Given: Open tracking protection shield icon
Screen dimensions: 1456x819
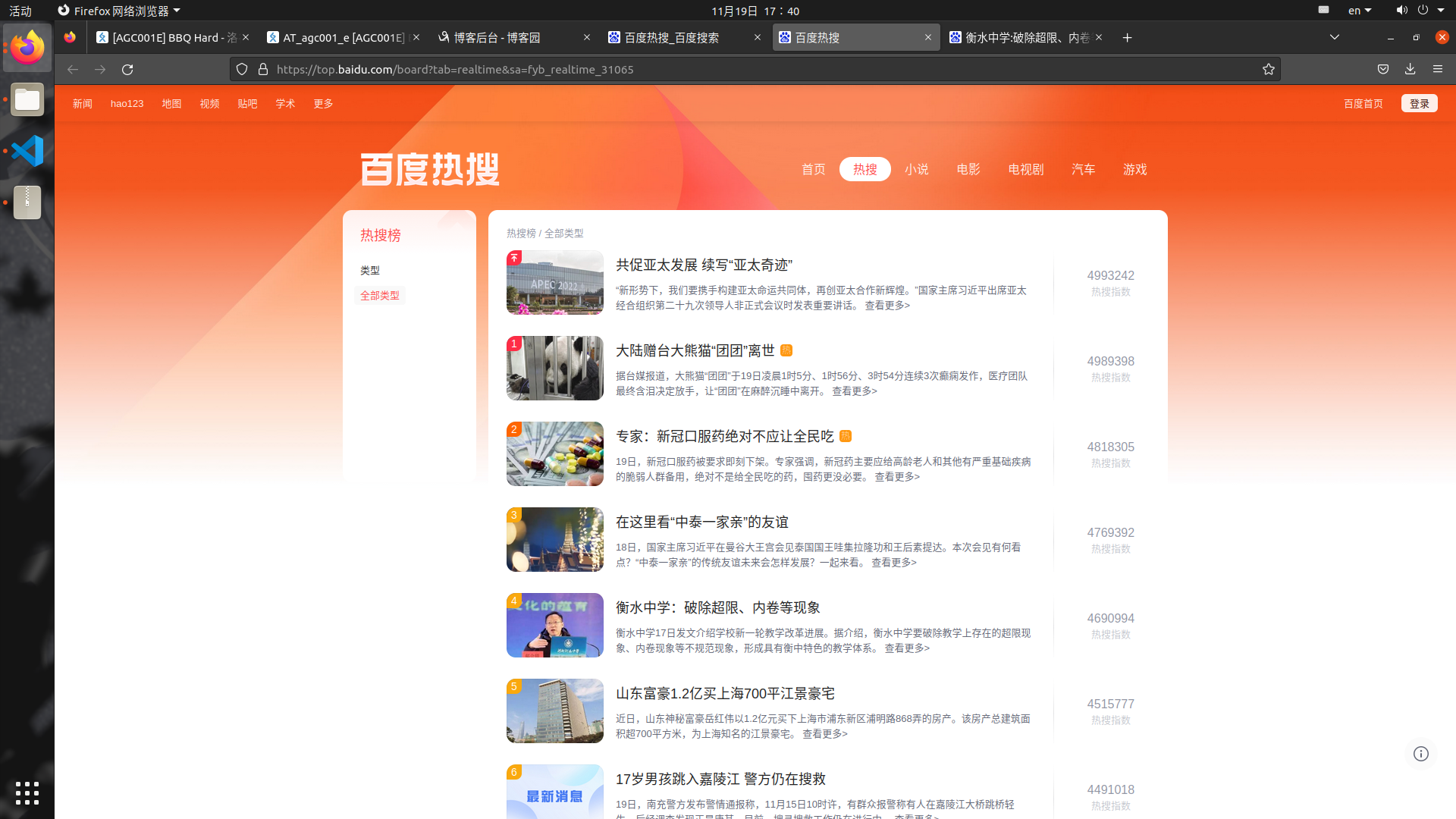Looking at the screenshot, I should (x=242, y=69).
